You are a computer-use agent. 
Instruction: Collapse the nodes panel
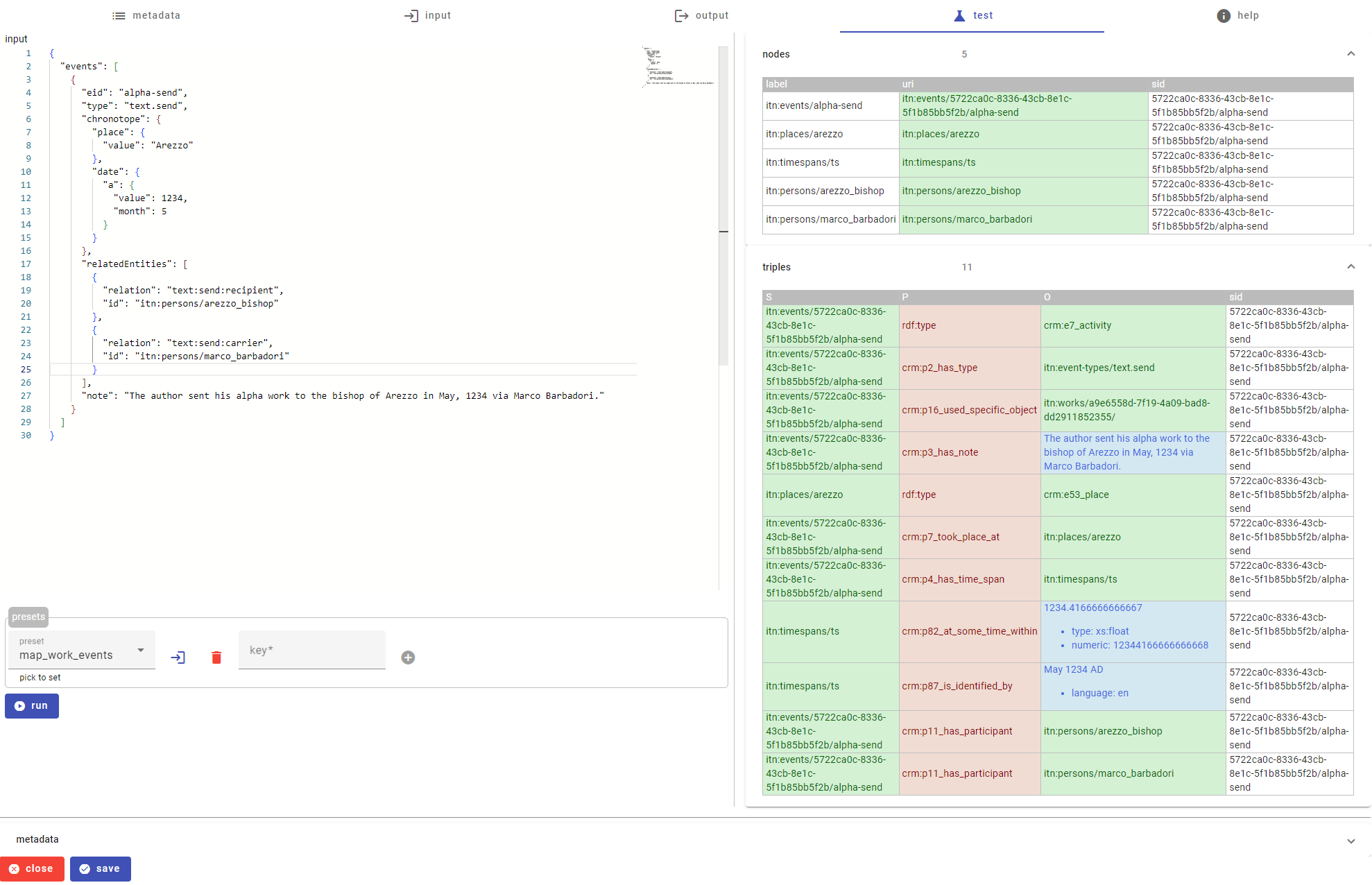[x=1350, y=53]
